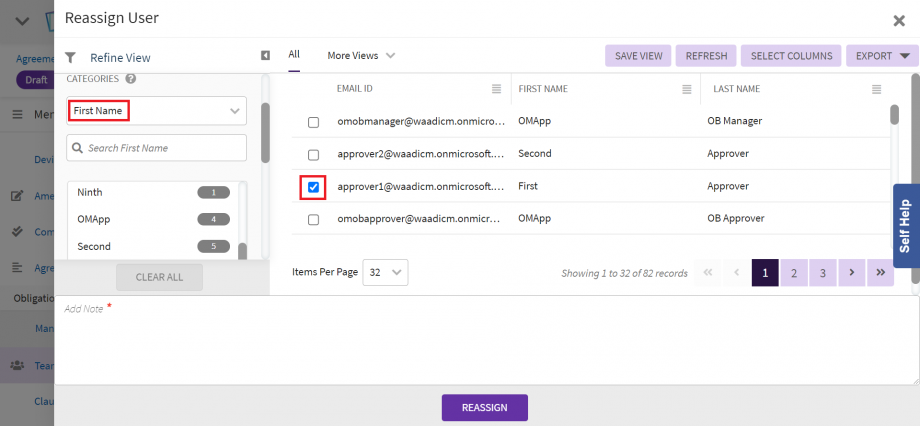Screen dimensions: 920x426
Task: Click the Refine View filter icon
Action: [x=70, y=58]
